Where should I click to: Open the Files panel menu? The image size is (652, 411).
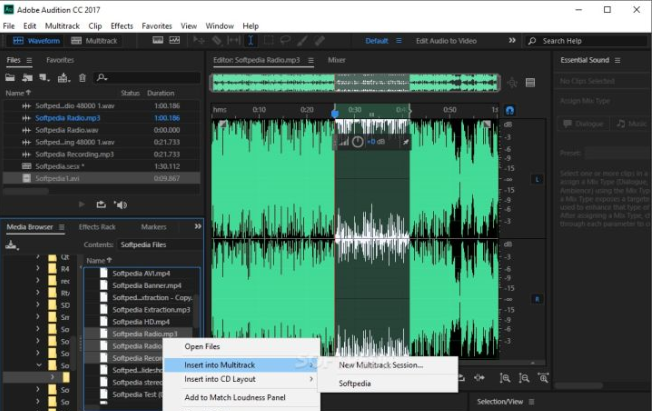click(x=29, y=60)
